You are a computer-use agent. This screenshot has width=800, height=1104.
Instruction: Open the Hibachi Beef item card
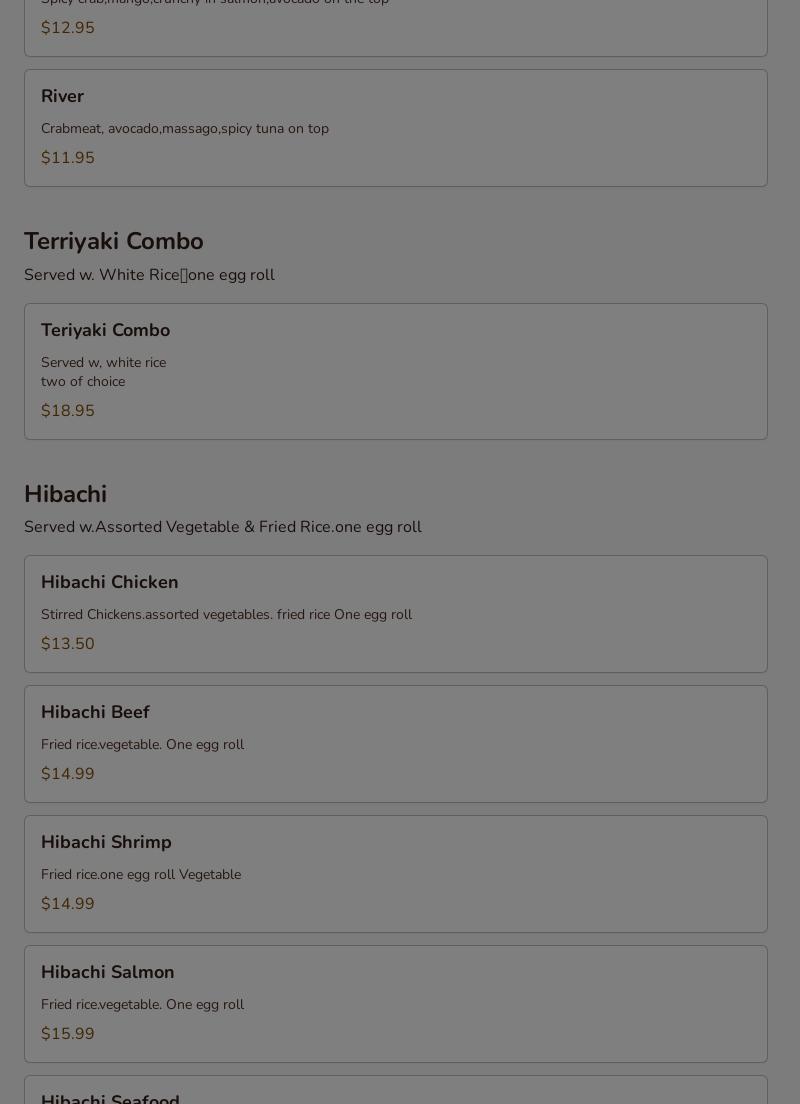point(396,744)
